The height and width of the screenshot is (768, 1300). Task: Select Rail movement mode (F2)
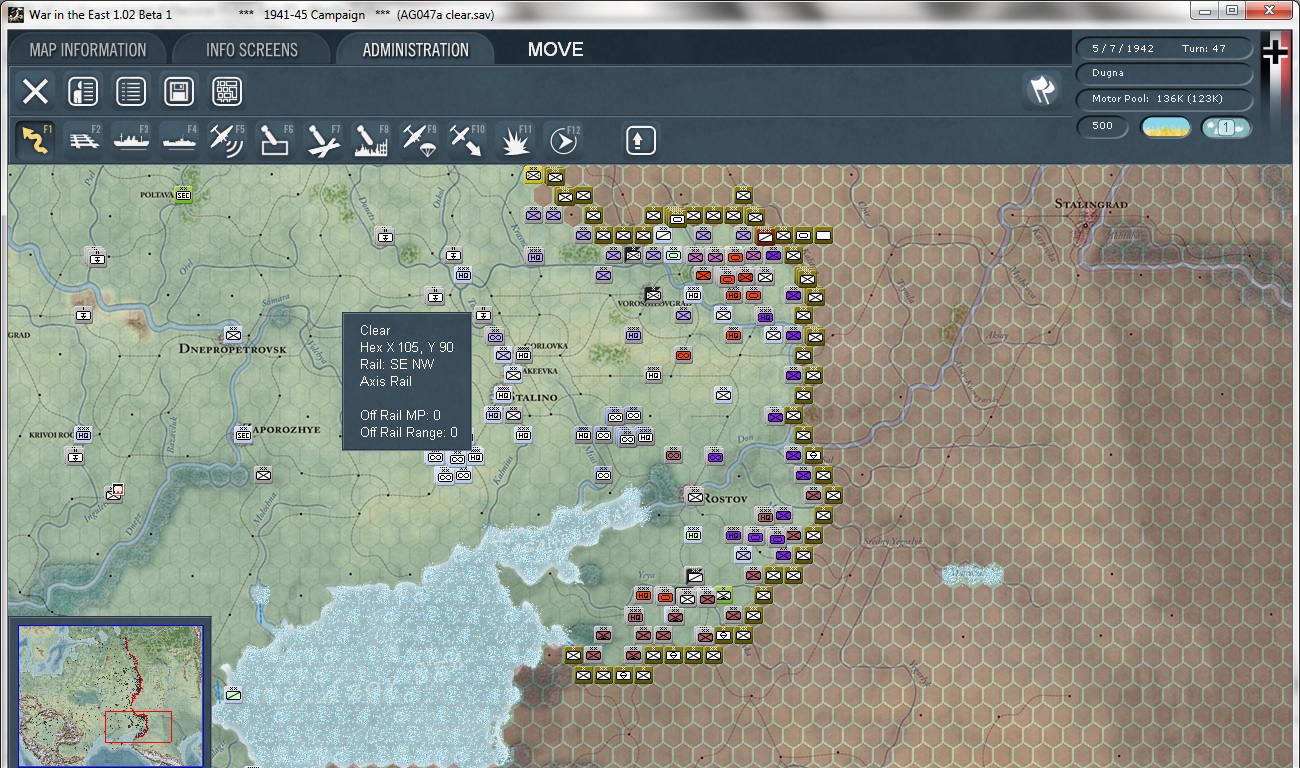click(85, 140)
